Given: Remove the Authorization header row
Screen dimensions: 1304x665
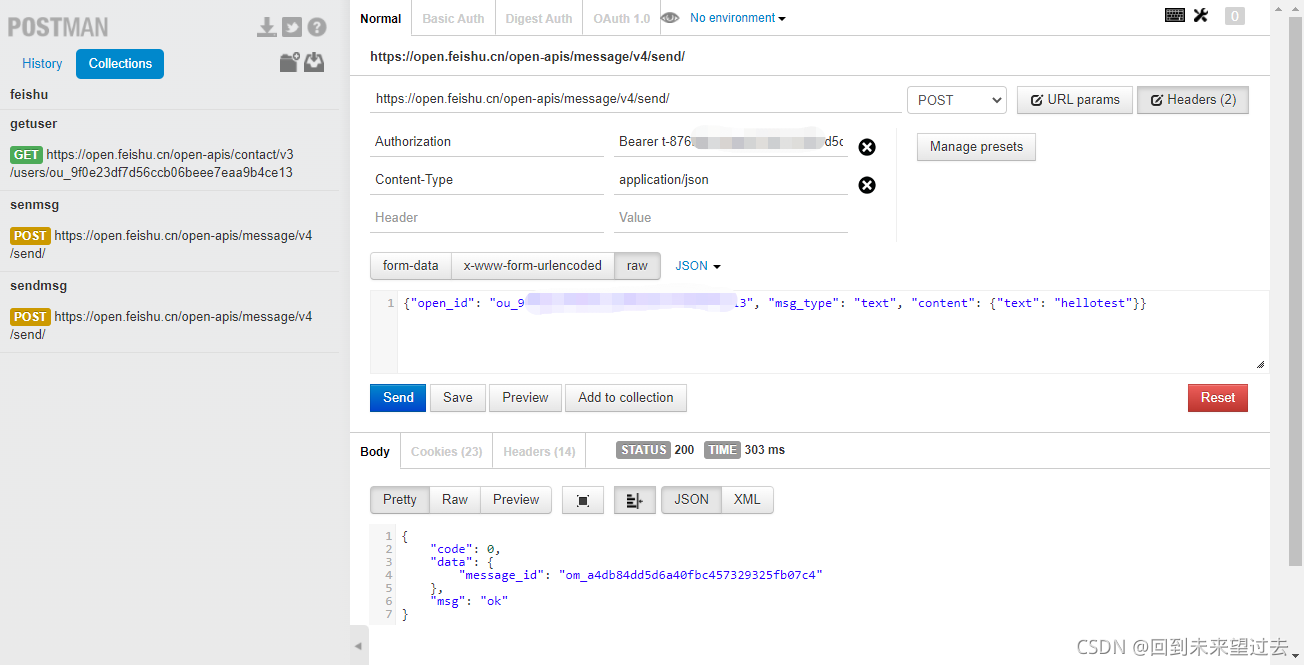Looking at the screenshot, I should click(867, 147).
